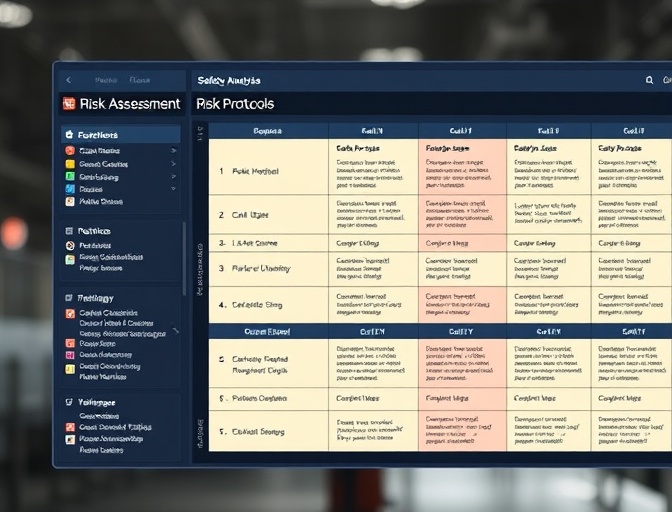Image resolution: width=672 pixels, height=512 pixels.
Task: Click the green-and-yellow card icon in the sidebar
Action: (70, 259)
